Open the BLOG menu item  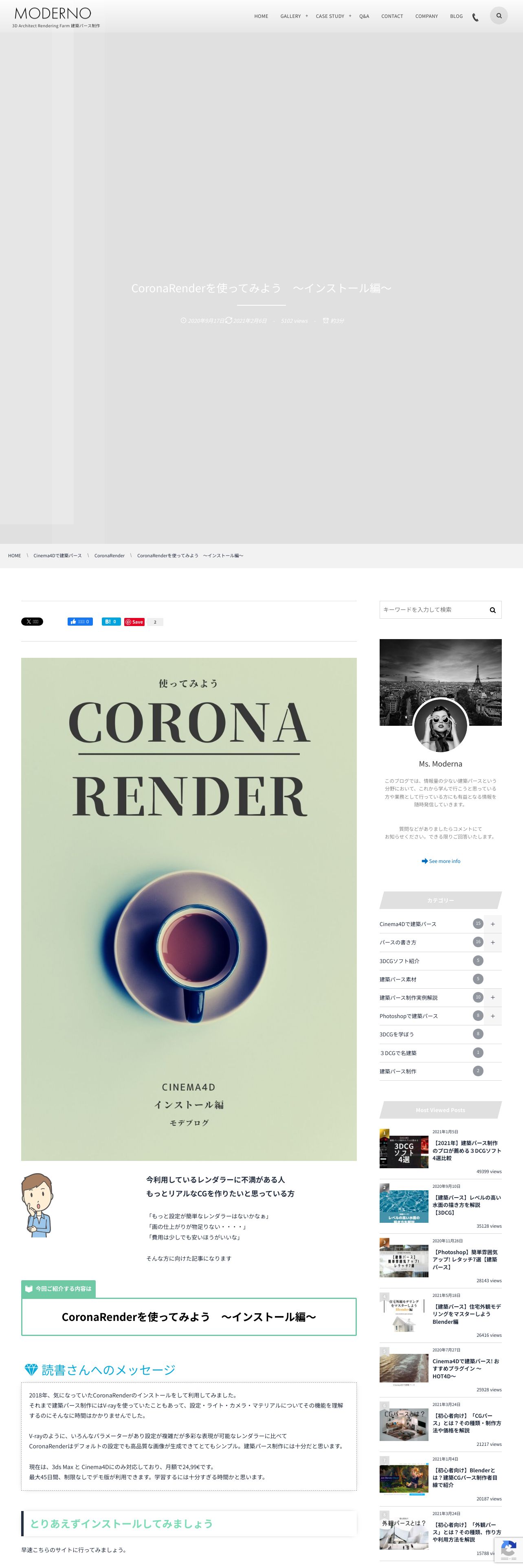tap(456, 16)
